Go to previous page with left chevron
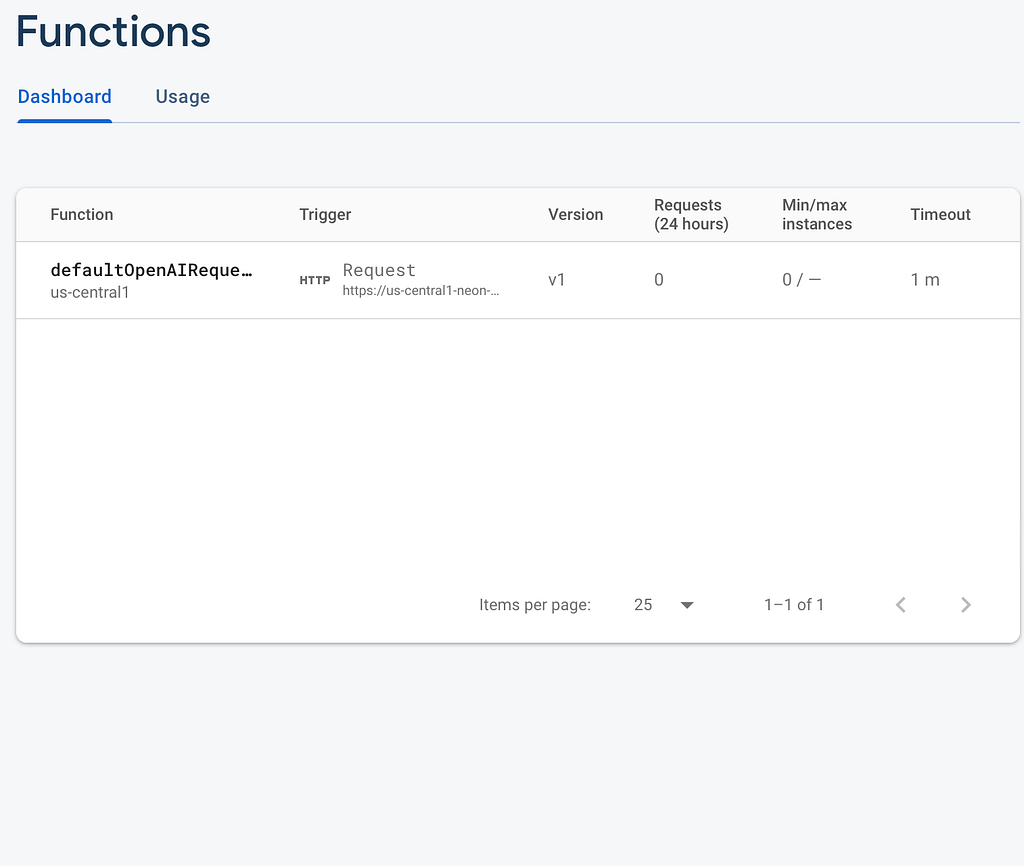 pos(901,605)
